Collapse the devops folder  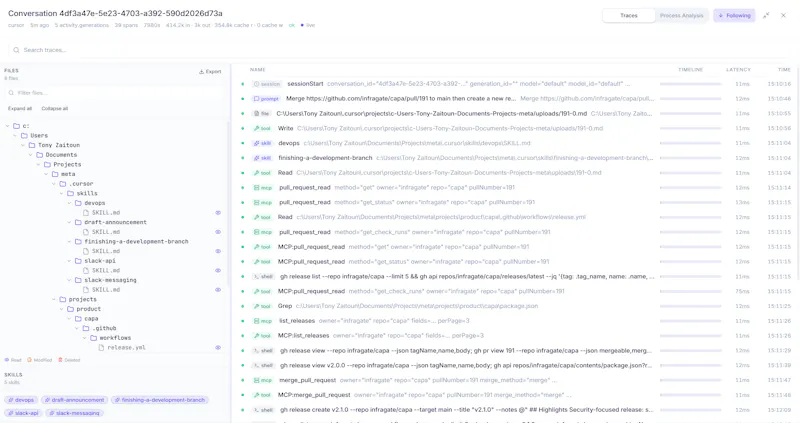click(x=70, y=203)
